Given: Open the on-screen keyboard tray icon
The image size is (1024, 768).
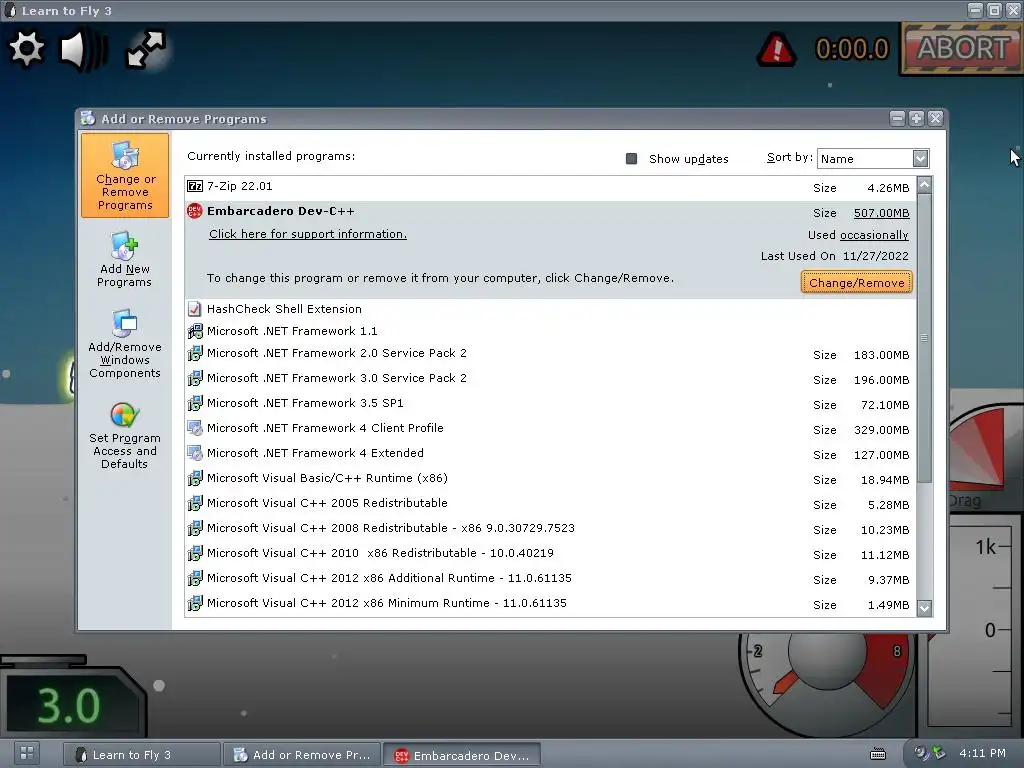Looking at the screenshot, I should [878, 754].
